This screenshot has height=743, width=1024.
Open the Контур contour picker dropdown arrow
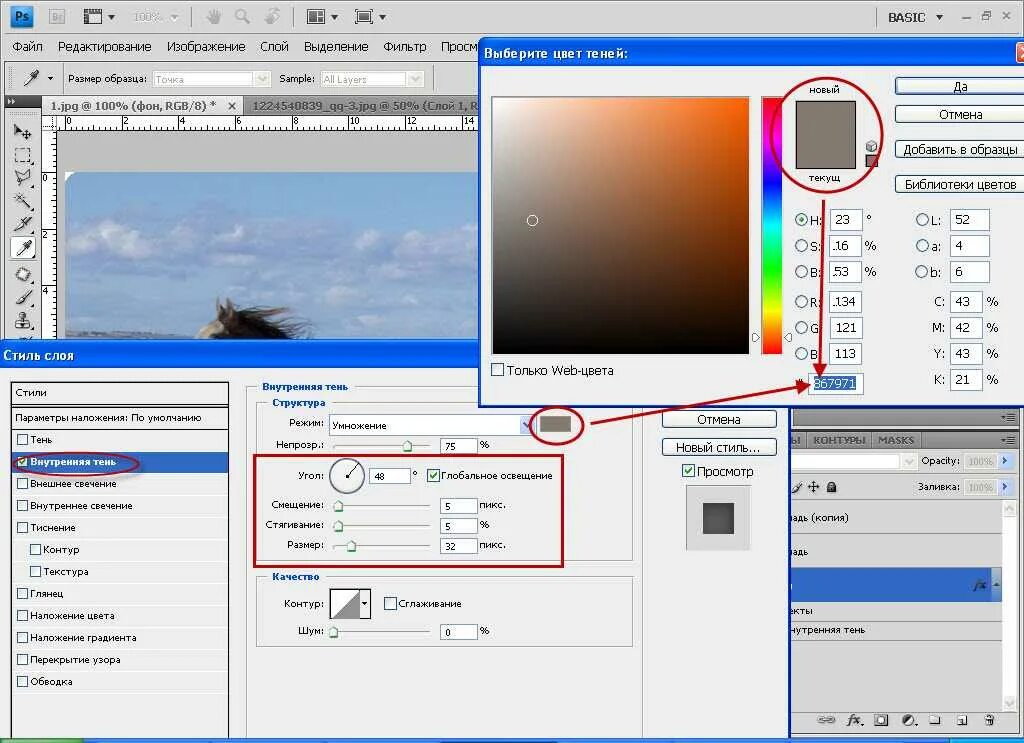[x=365, y=604]
